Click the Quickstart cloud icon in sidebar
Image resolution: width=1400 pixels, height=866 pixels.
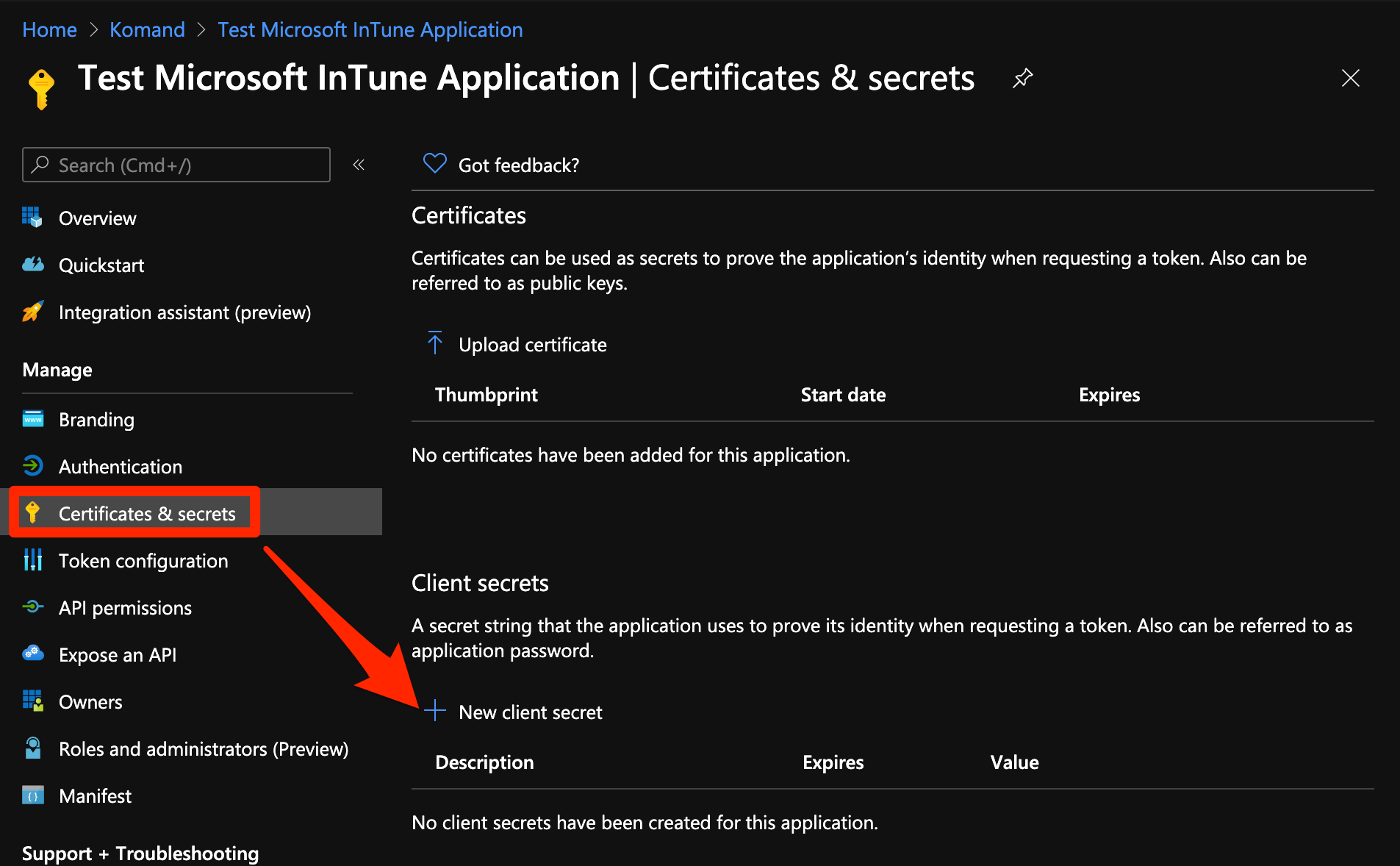[33, 265]
